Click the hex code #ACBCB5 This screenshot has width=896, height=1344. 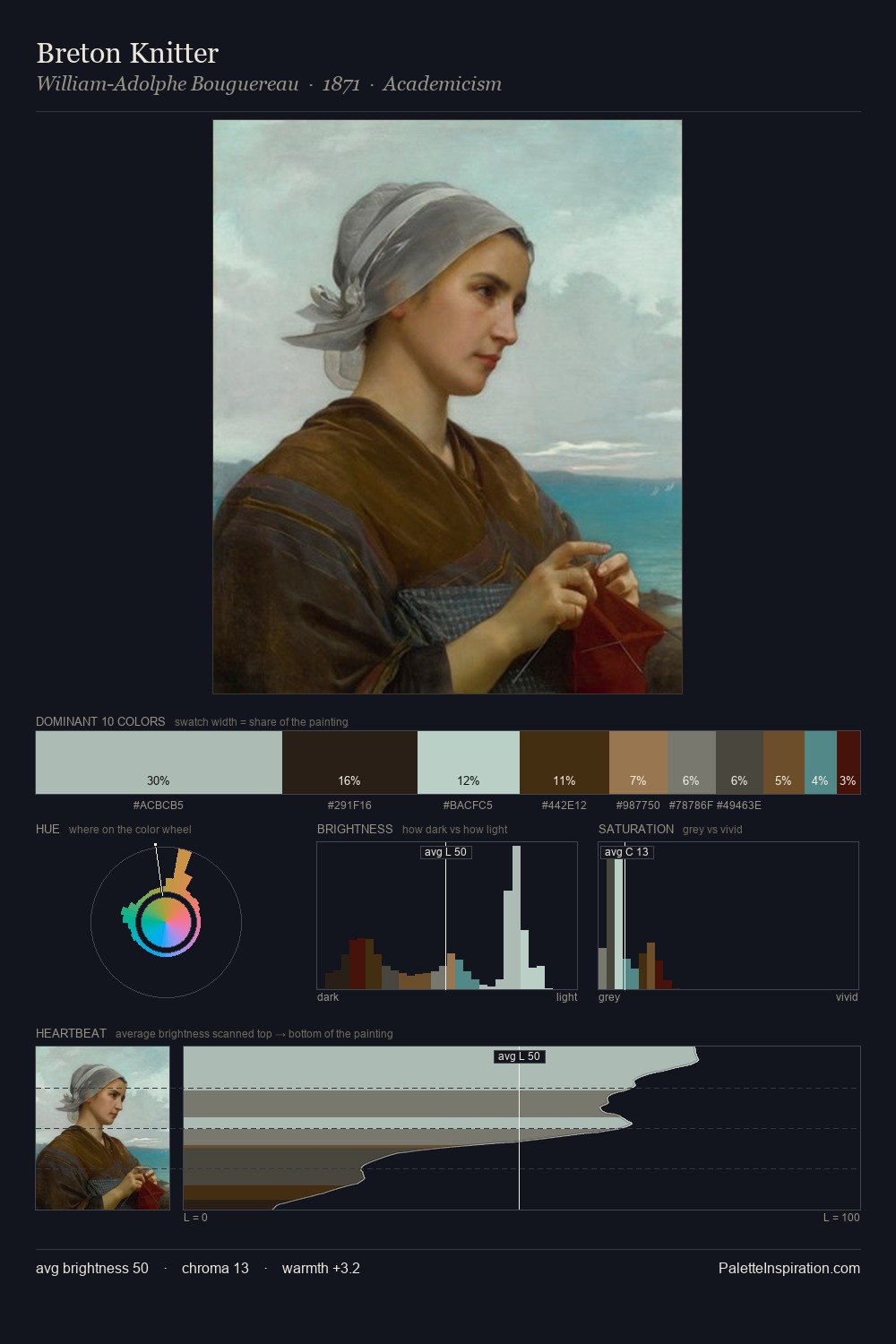pos(159,806)
